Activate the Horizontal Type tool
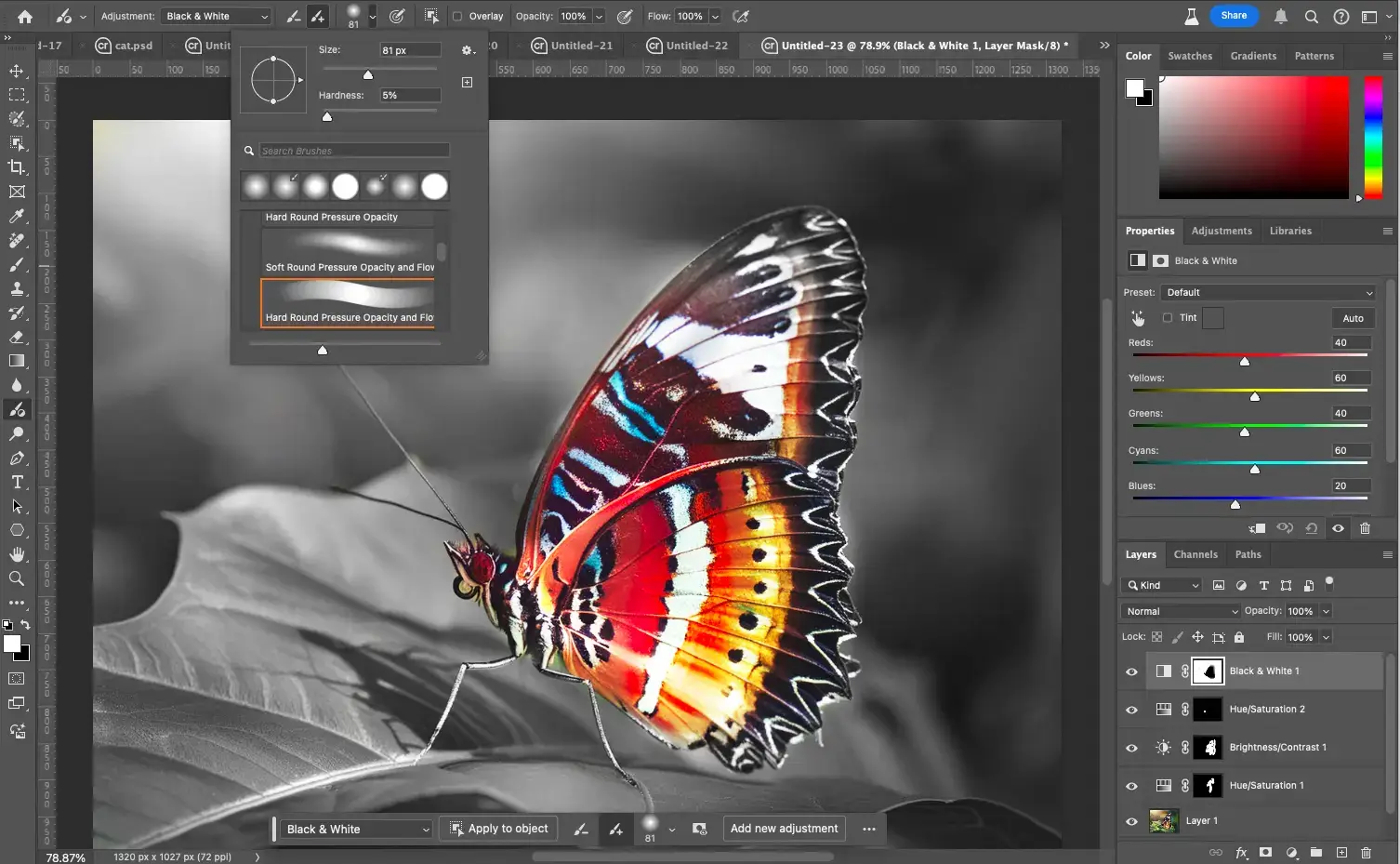The width and height of the screenshot is (1400, 864). coord(17,482)
